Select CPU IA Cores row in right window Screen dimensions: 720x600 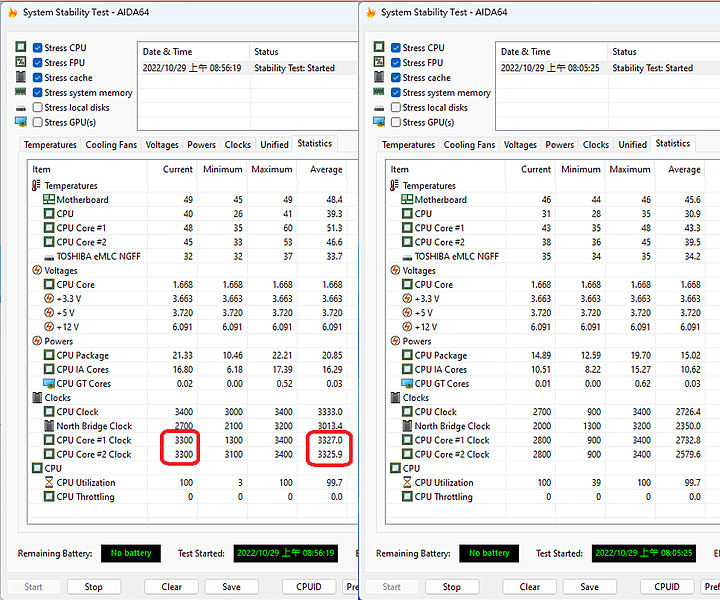coord(551,369)
